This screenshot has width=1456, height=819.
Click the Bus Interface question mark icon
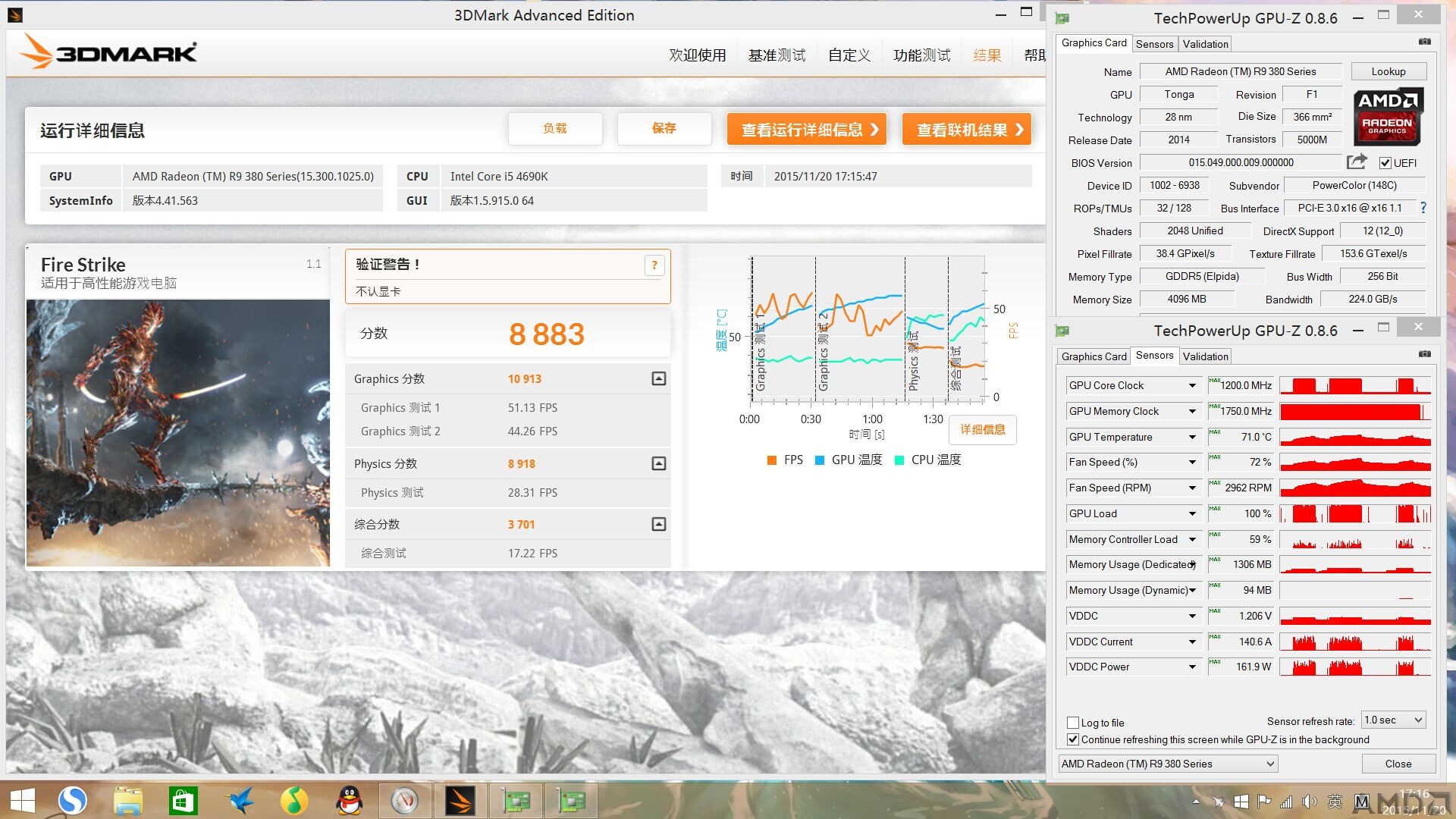pyautogui.click(x=1423, y=208)
